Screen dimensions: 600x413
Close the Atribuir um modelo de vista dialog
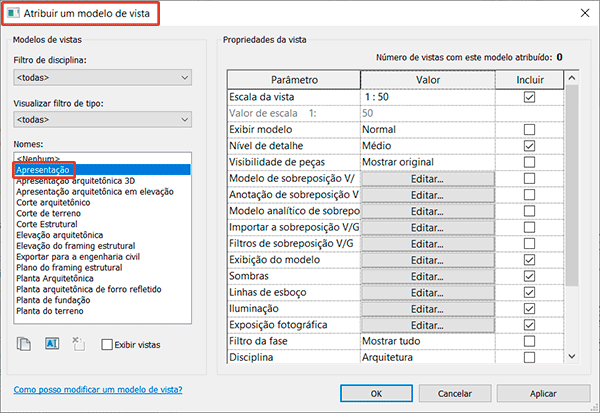[585, 13]
